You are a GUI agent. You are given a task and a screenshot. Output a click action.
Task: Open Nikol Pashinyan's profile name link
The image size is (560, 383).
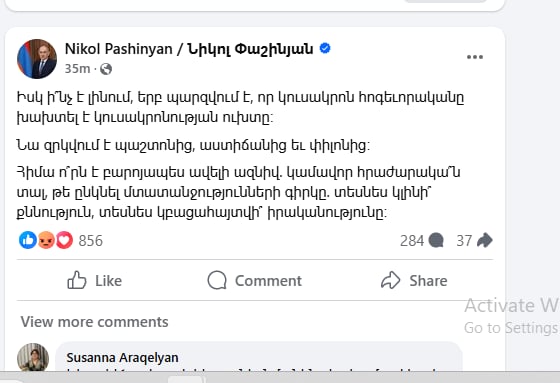tap(189, 49)
